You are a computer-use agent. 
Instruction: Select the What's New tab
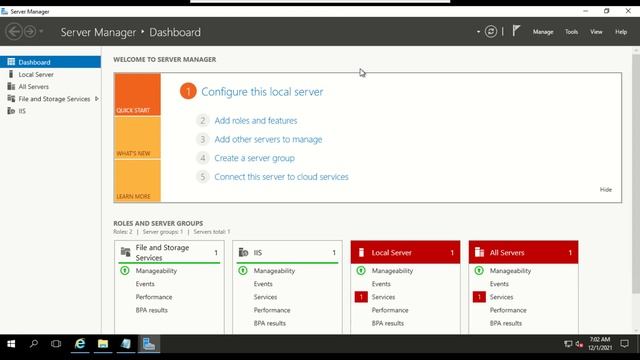137,138
